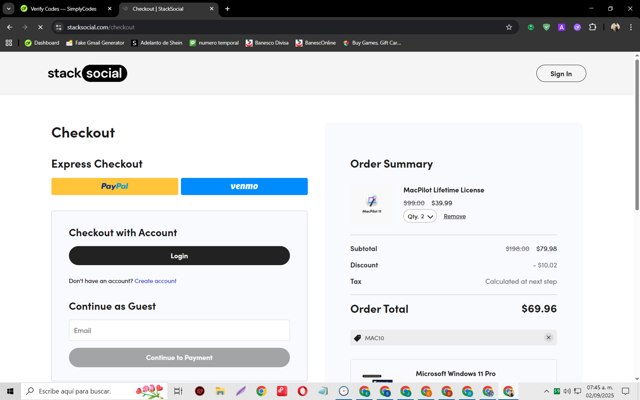This screenshot has width=640, height=400.
Task: Open the Buy Games, Gift Car... bookmark
Action: pyautogui.click(x=372, y=43)
